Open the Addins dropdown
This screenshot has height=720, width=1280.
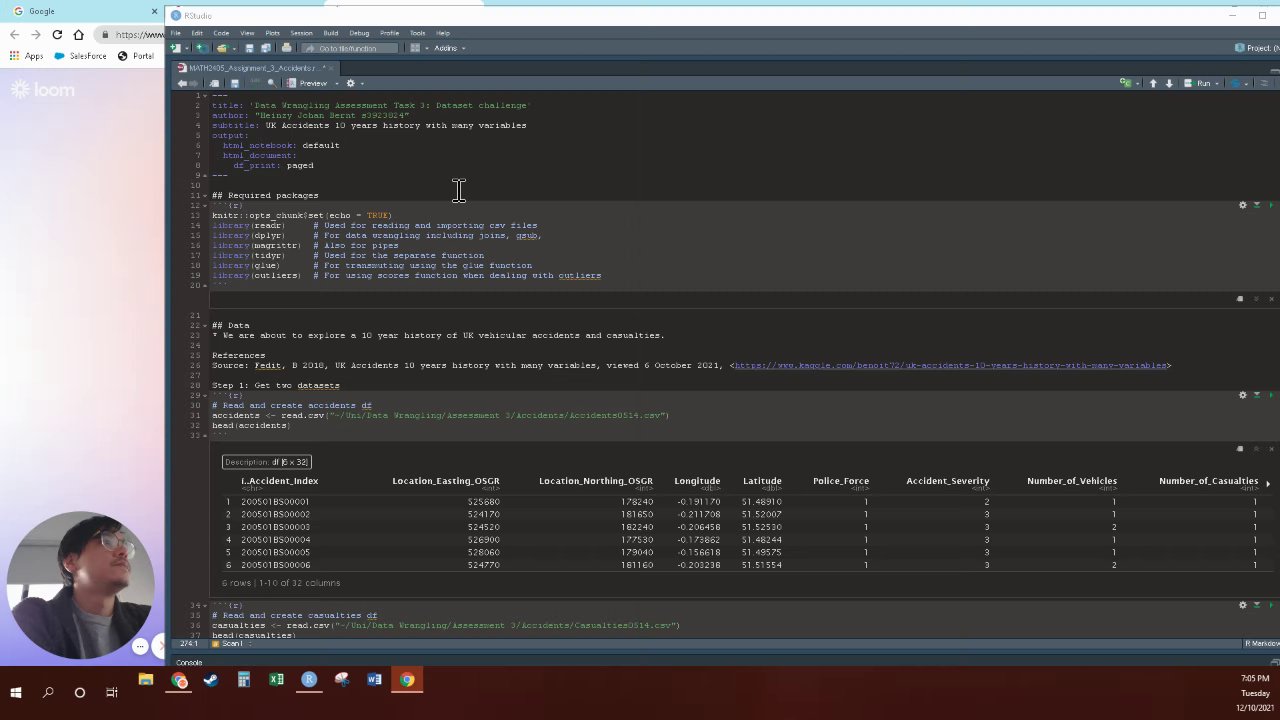point(449,48)
